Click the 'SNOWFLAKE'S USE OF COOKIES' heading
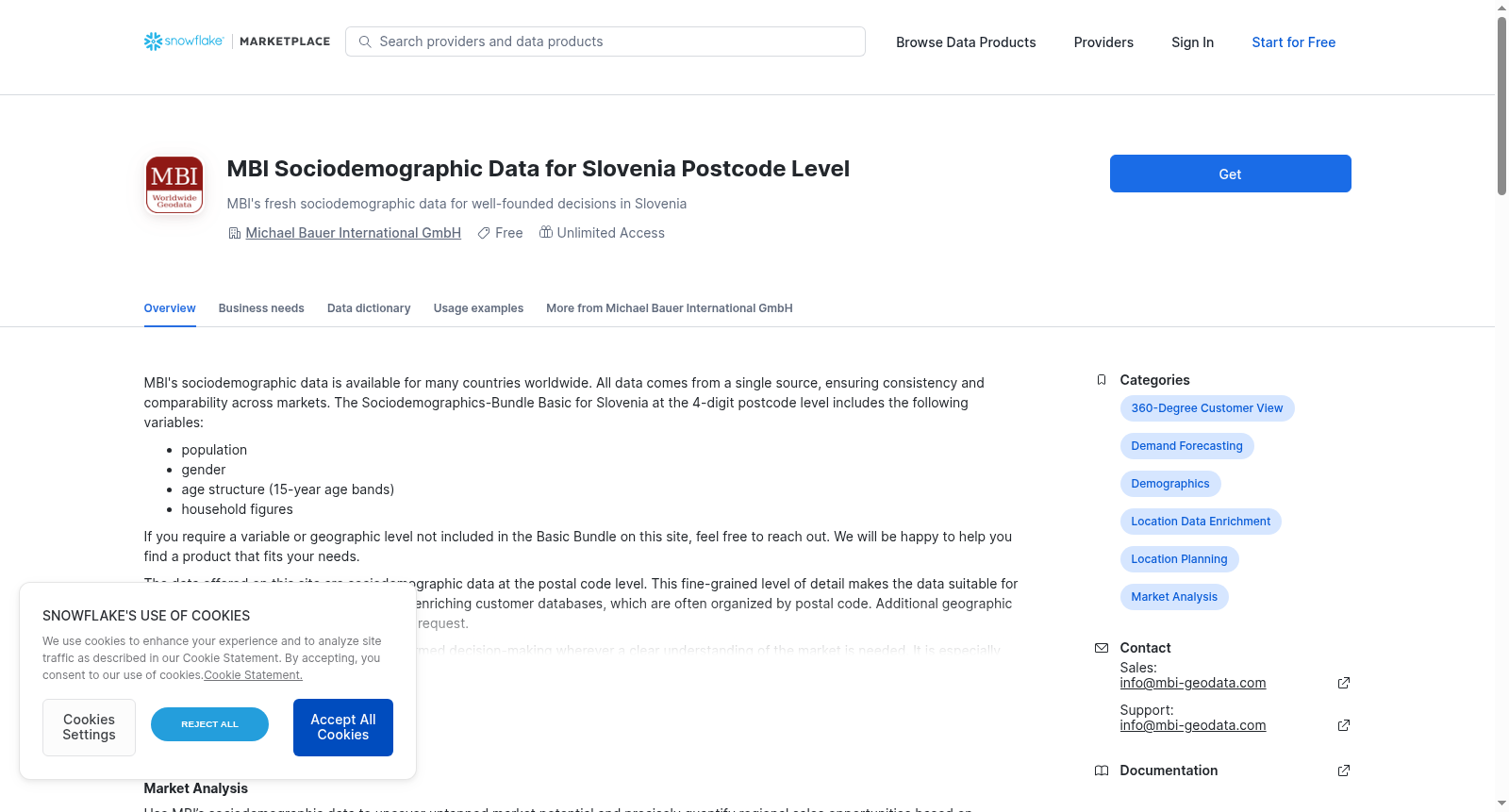This screenshot has width=1509, height=812. (146, 616)
